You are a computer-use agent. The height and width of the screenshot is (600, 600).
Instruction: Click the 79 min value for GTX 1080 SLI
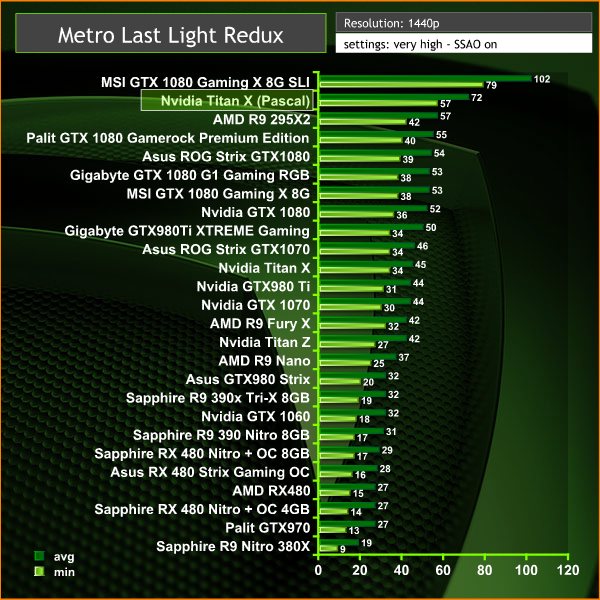(x=491, y=85)
